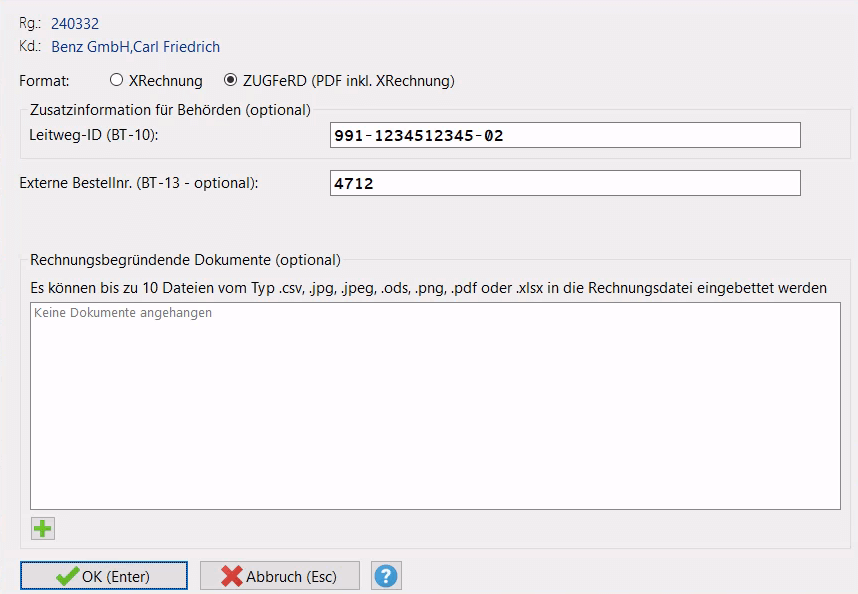The image size is (858, 594).
Task: Click customer link Benz GmbH,Carl Friedrich
Action: point(135,47)
